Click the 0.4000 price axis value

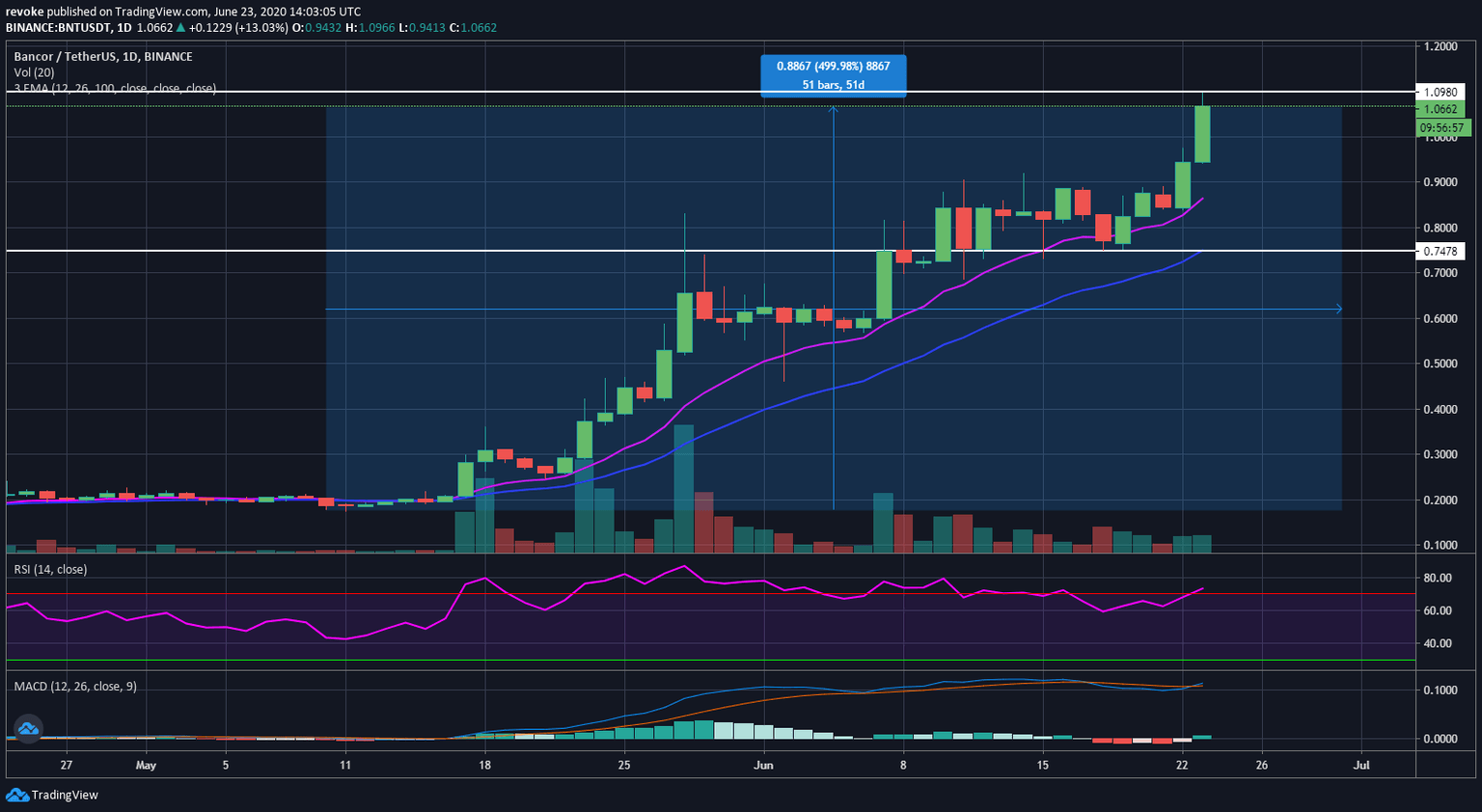(1440, 409)
